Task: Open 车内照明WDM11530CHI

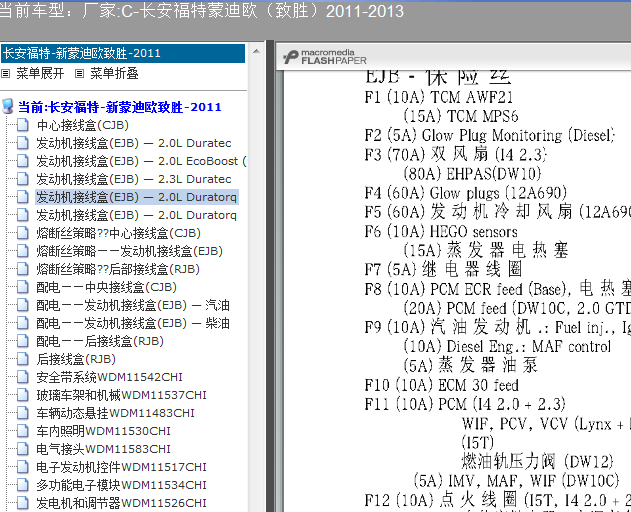Action: point(103,431)
